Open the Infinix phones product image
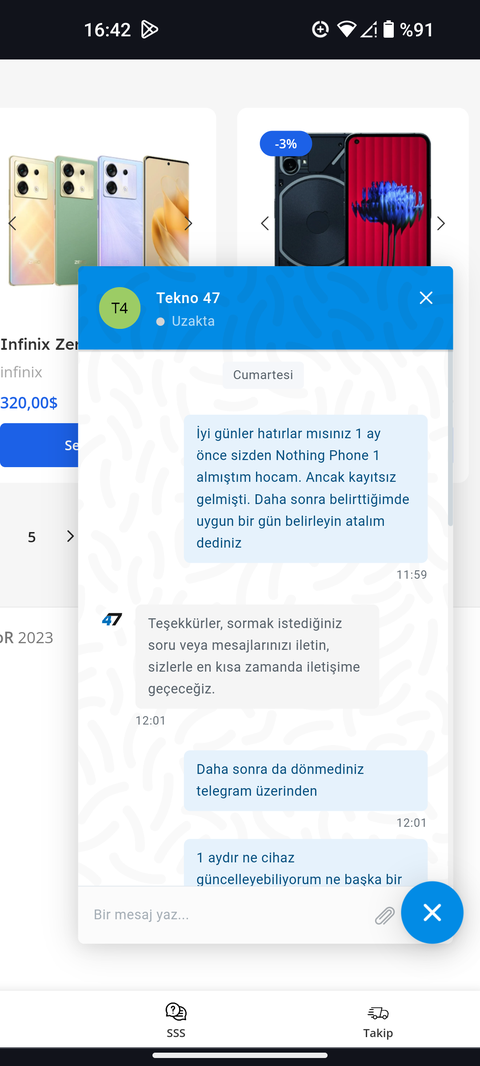The height and width of the screenshot is (1066, 480). click(100, 221)
